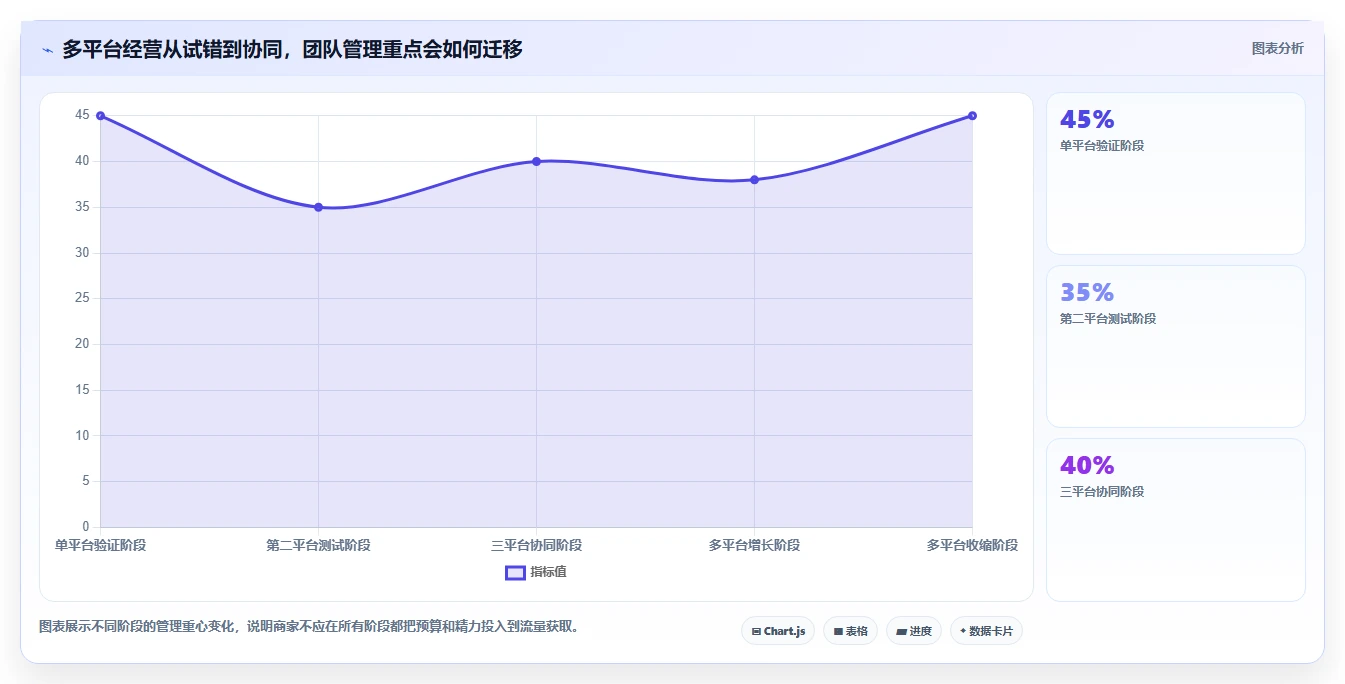
Task: Click the x-axis label 多平台增长阶段
Action: coord(754,545)
